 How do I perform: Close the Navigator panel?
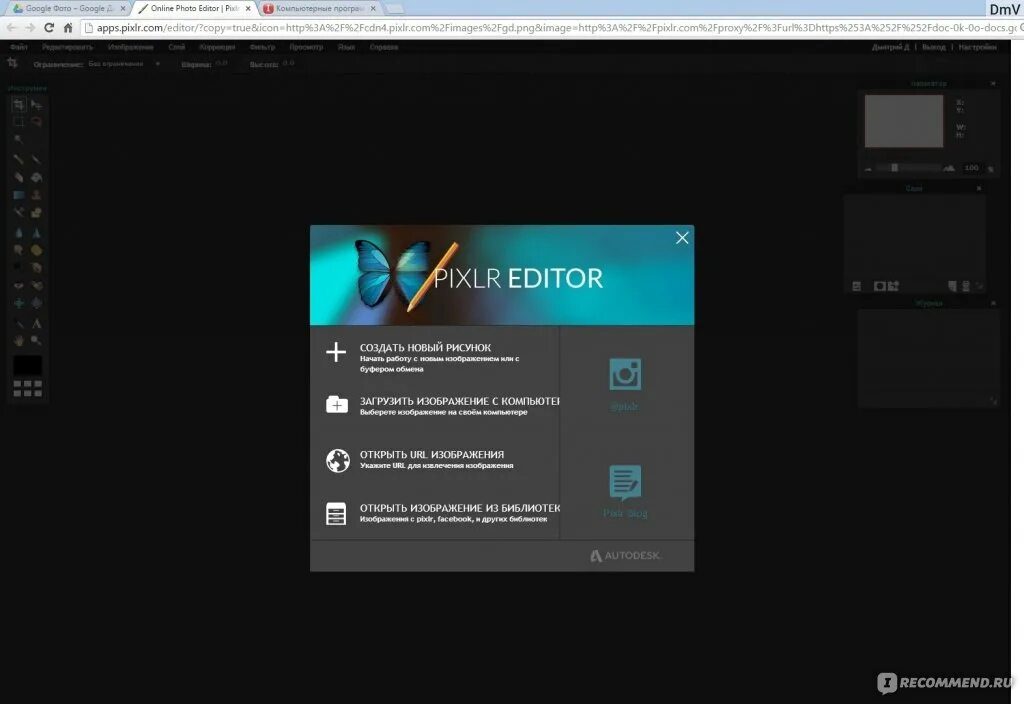point(993,84)
